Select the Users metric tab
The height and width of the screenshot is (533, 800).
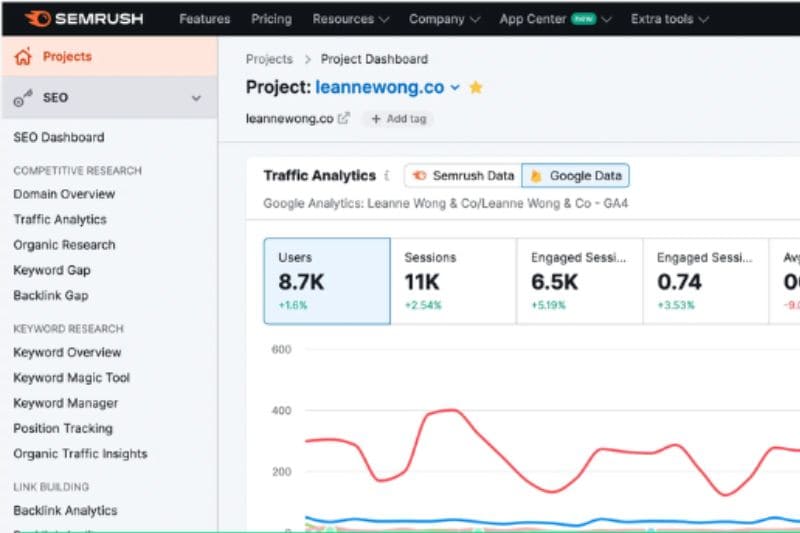pyautogui.click(x=327, y=281)
